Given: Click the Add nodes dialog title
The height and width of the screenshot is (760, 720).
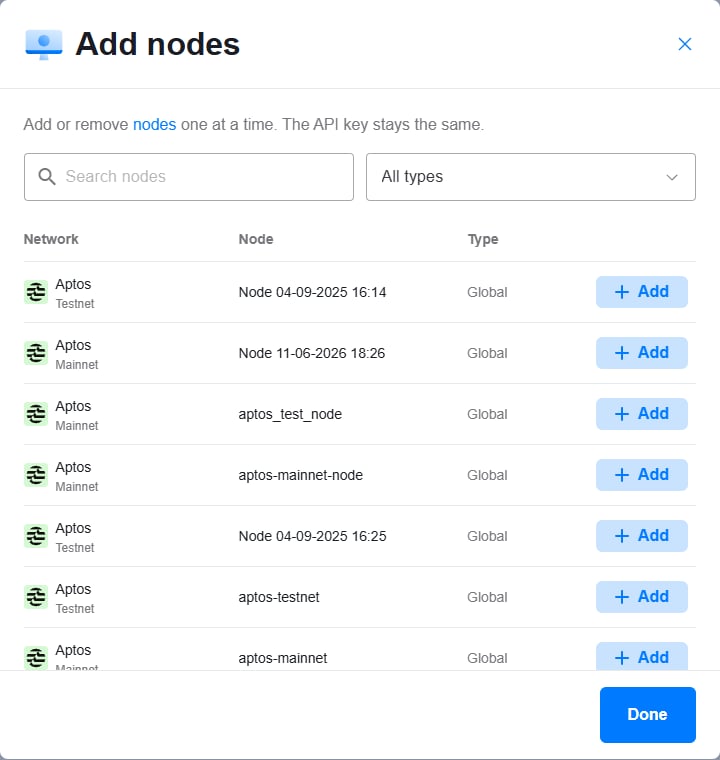Looking at the screenshot, I should tap(158, 44).
